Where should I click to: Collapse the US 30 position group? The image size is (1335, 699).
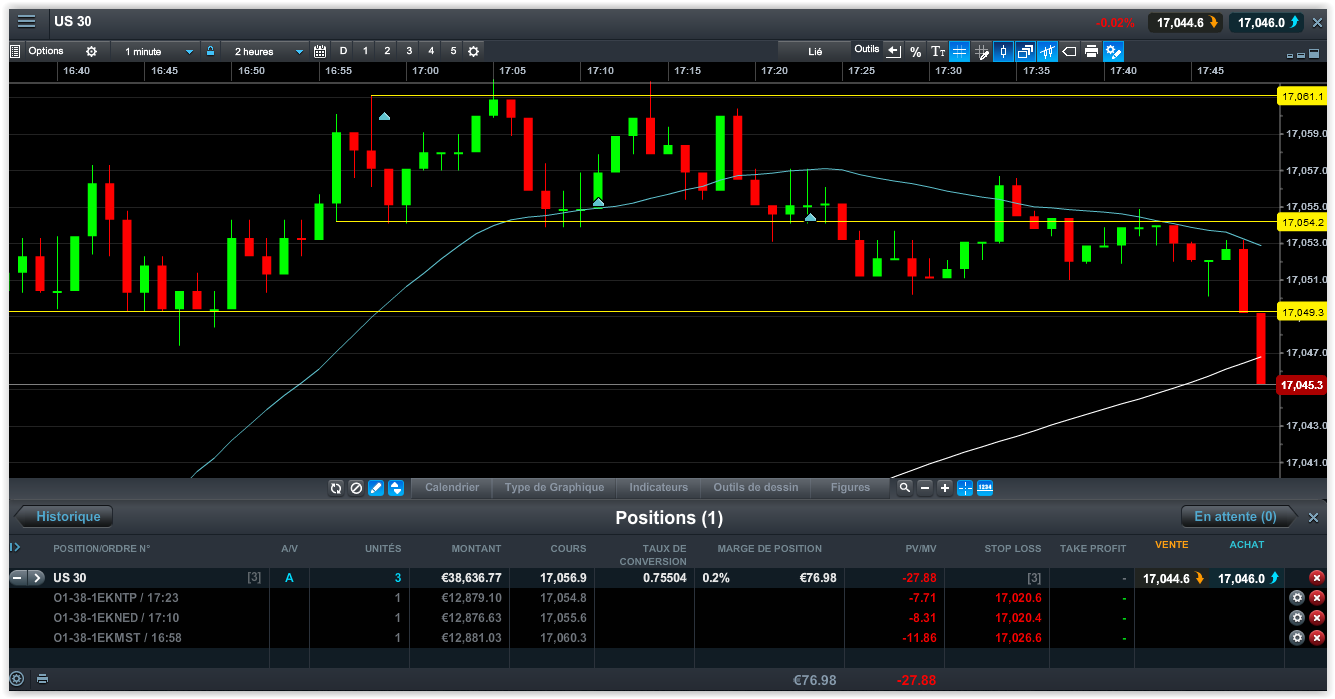pos(18,578)
